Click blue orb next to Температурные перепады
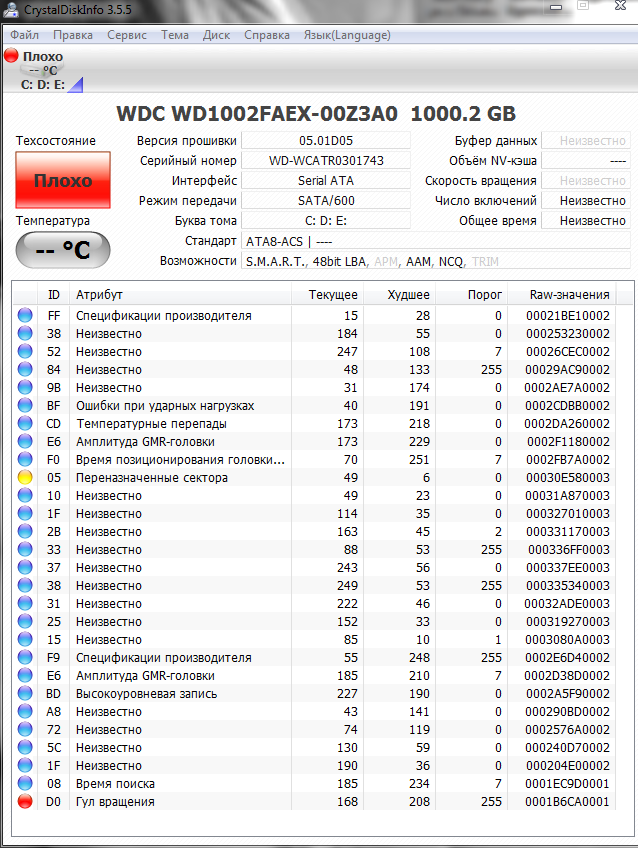 [25, 424]
